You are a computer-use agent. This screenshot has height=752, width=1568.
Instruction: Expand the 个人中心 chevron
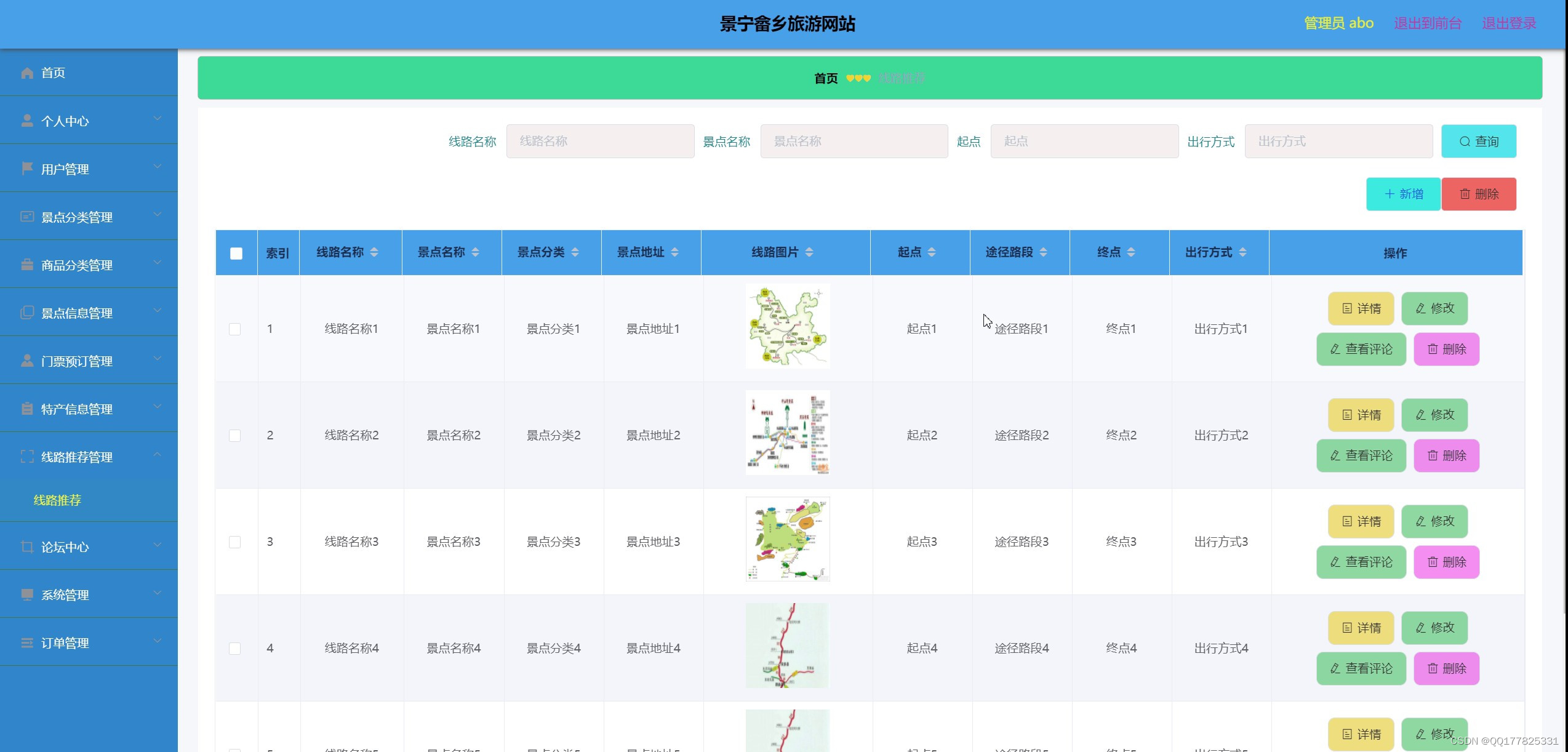pos(158,119)
